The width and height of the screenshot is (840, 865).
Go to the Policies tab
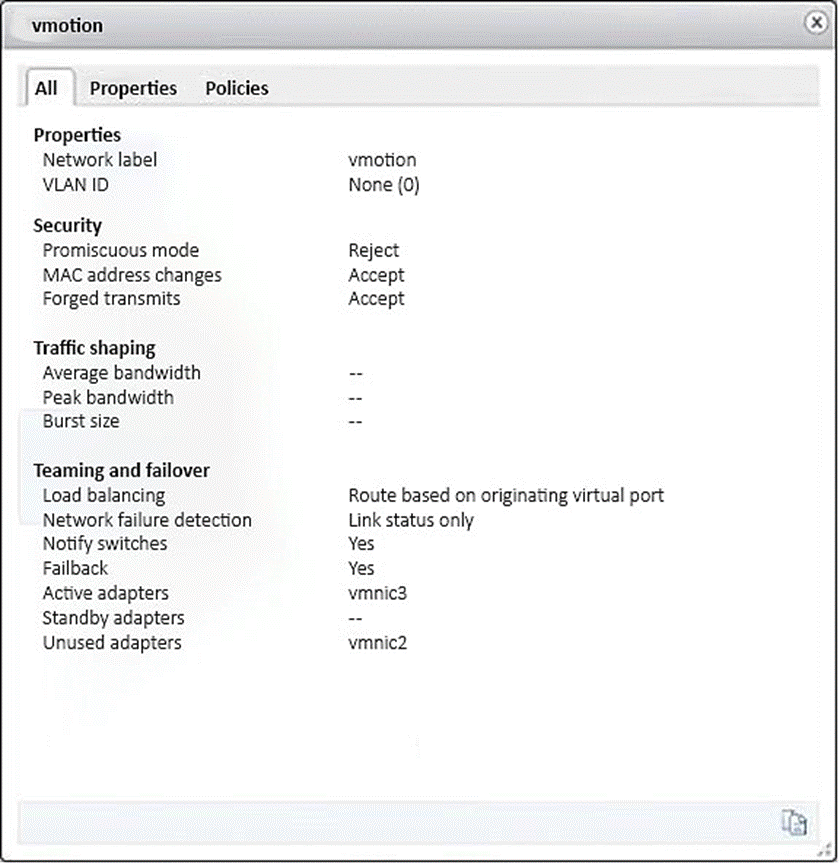(x=237, y=88)
